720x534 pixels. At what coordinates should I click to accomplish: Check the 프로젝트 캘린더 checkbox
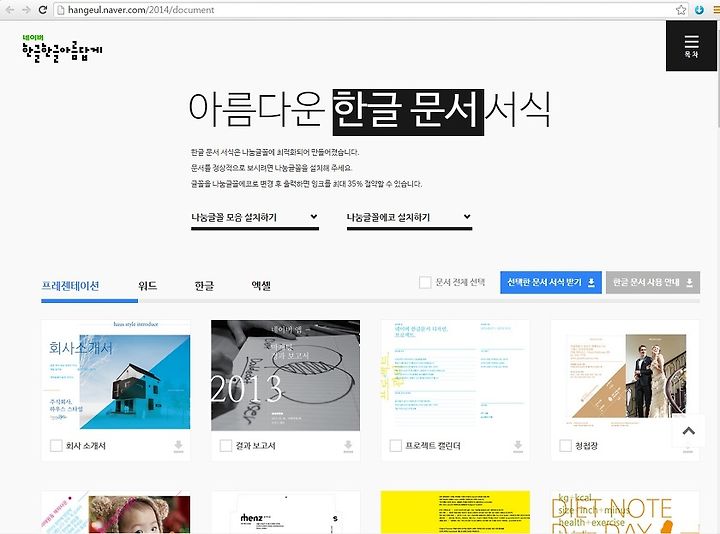click(395, 446)
